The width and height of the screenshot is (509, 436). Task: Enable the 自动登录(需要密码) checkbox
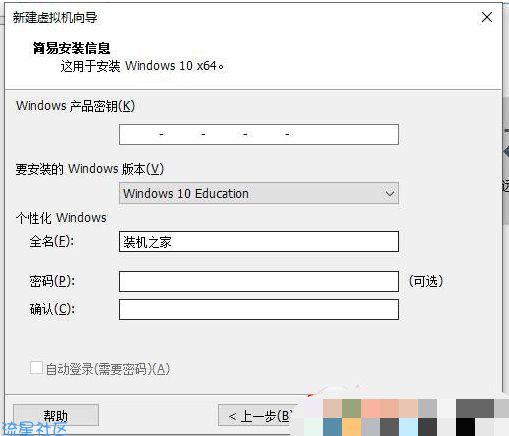coord(36,368)
